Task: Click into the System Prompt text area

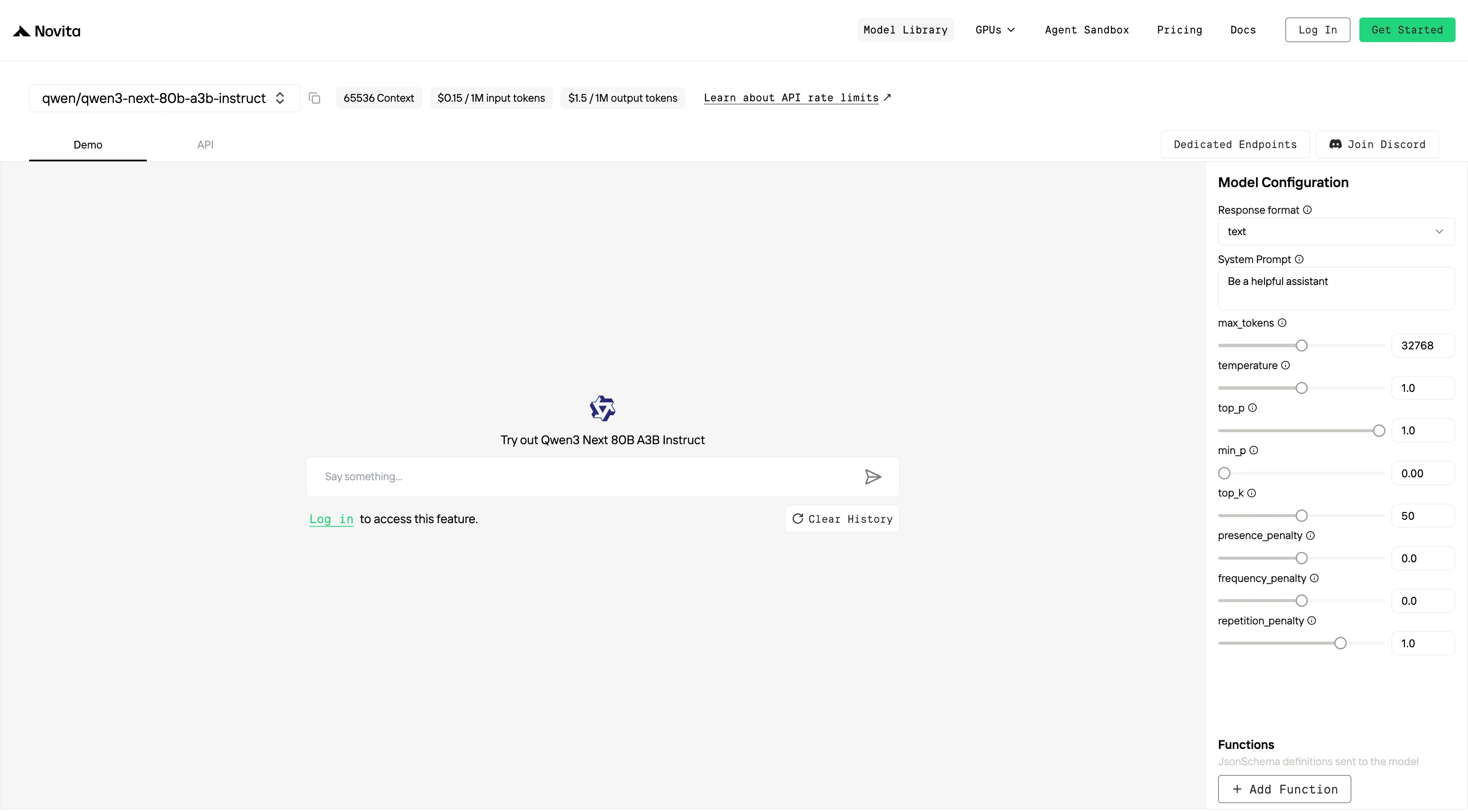Action: [1336, 288]
